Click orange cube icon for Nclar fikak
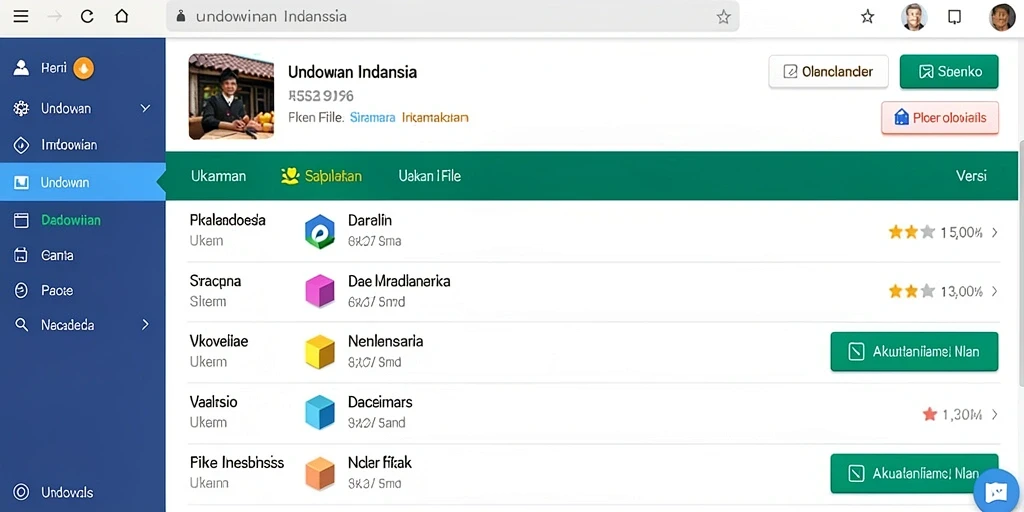1024x512 pixels. 320,473
